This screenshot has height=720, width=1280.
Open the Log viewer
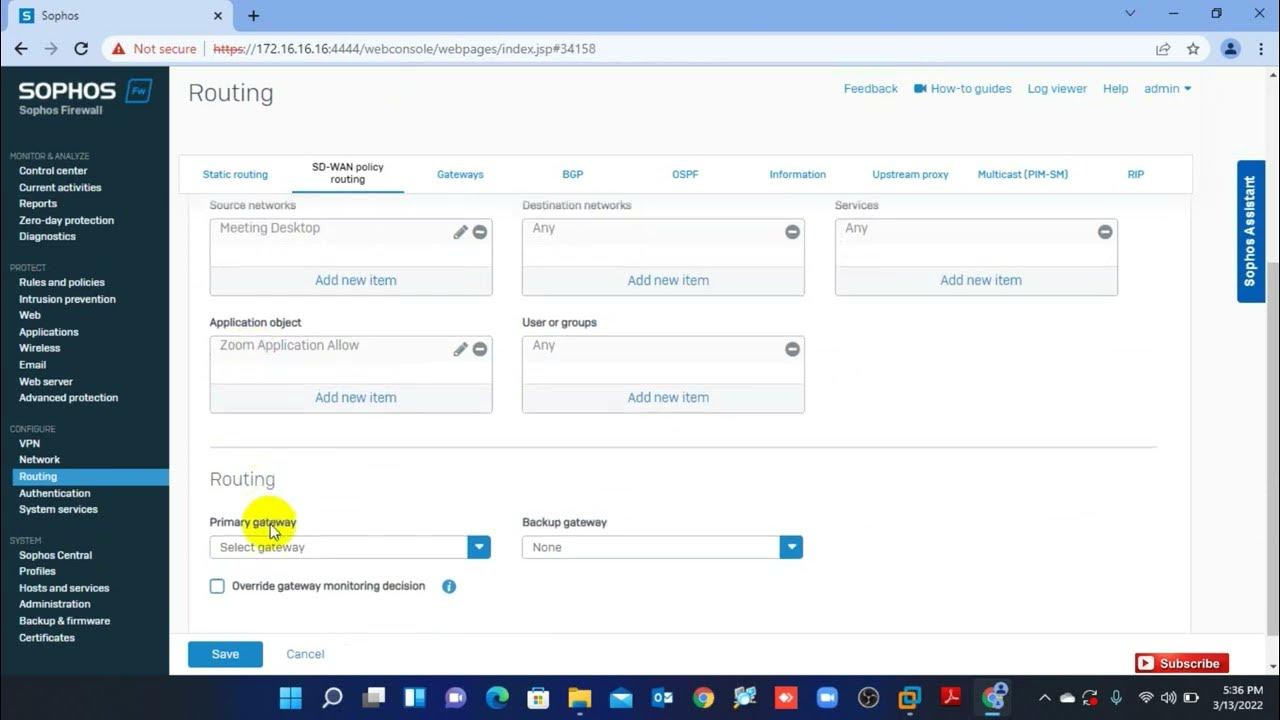click(x=1057, y=89)
